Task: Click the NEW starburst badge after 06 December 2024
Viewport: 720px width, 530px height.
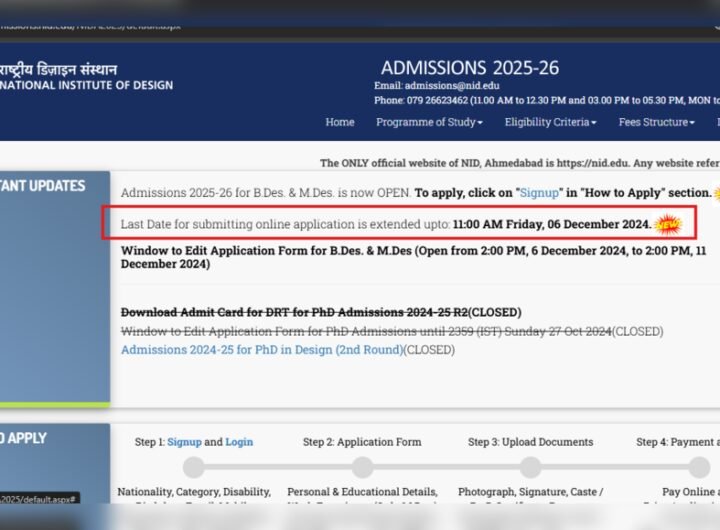Action: tap(668, 225)
